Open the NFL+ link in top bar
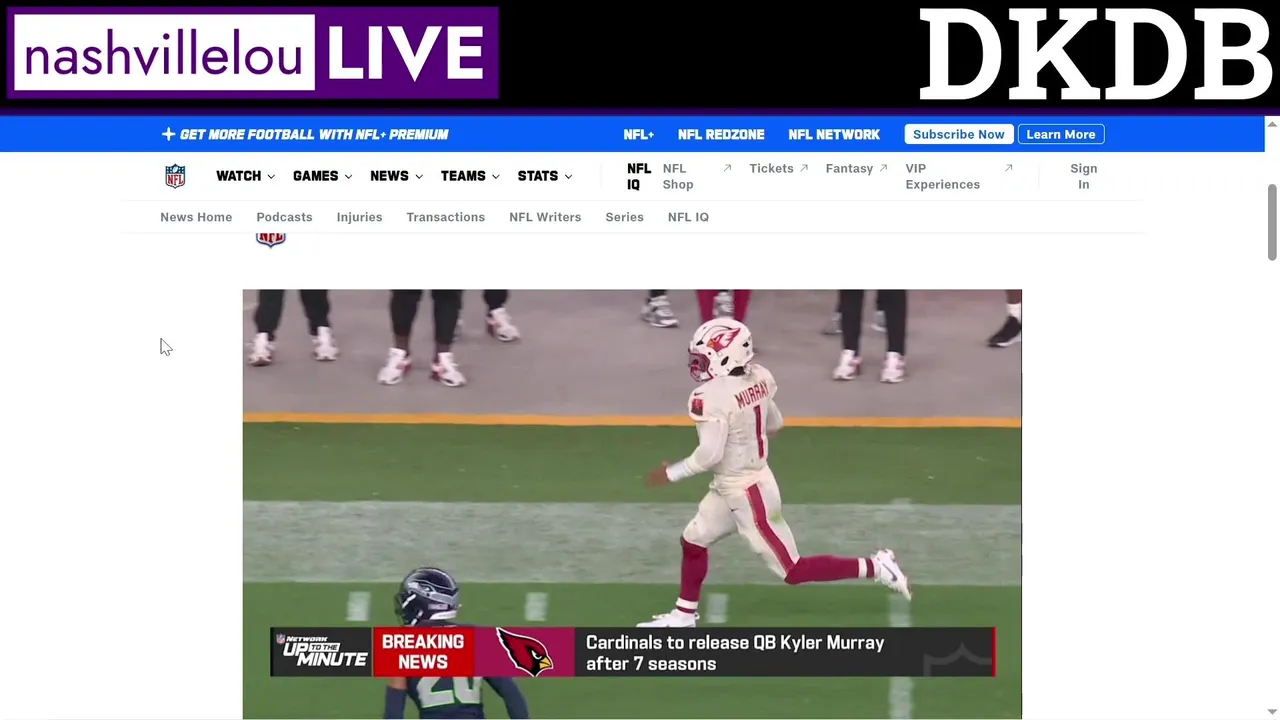The height and width of the screenshot is (720, 1280). point(638,134)
